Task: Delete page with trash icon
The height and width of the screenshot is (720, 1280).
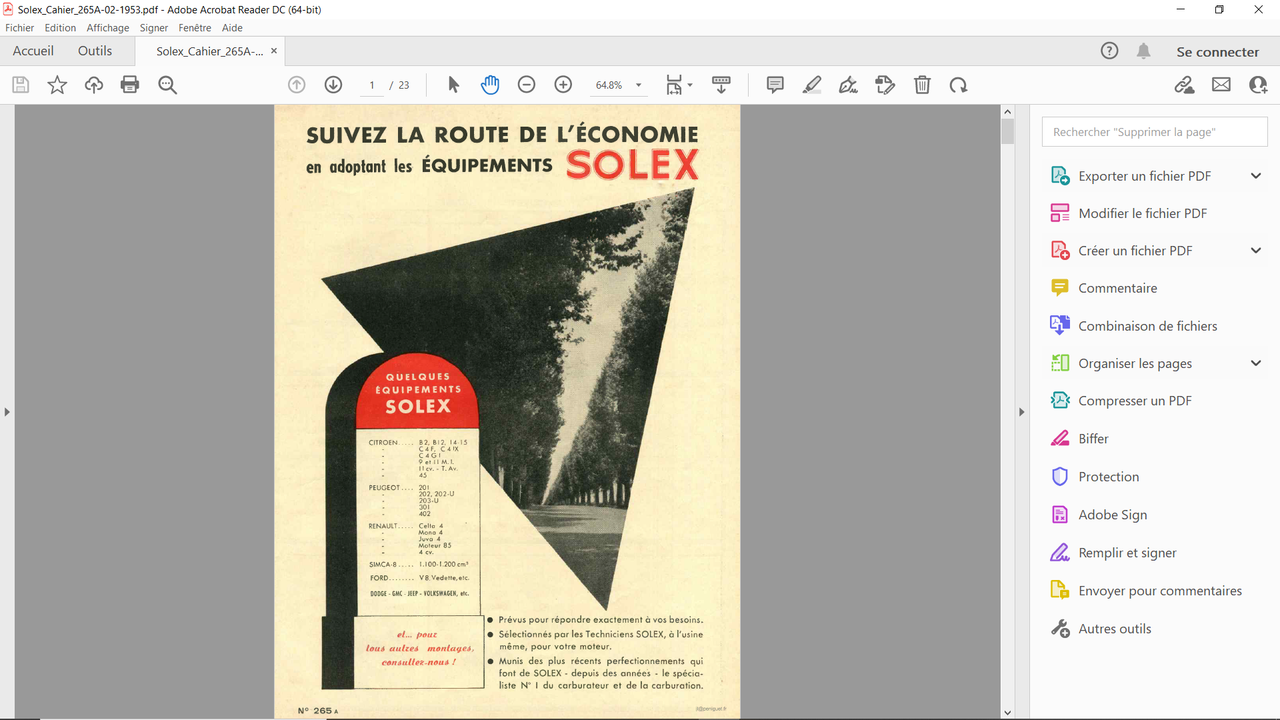Action: coord(922,85)
